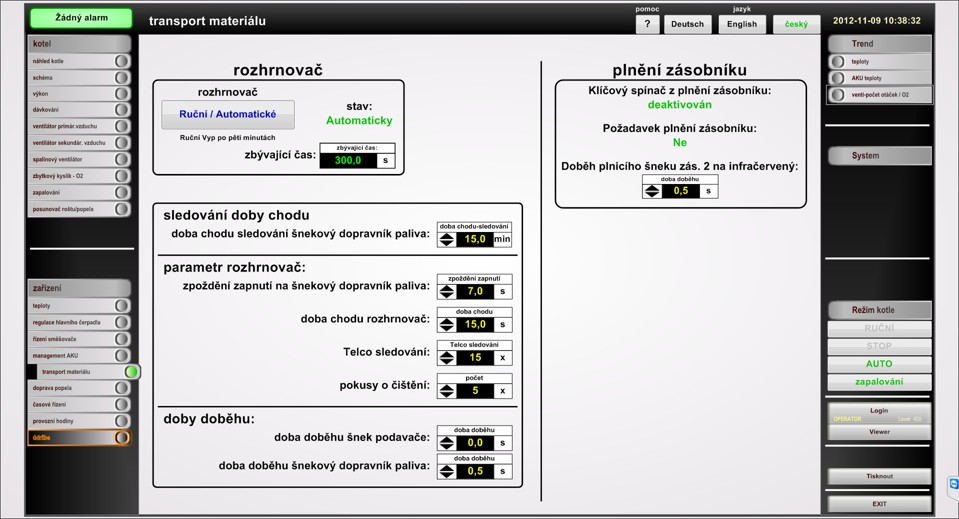Click the doba doběhu 0,0 value field
Screen dimensions: 959x519
[x=475, y=443]
